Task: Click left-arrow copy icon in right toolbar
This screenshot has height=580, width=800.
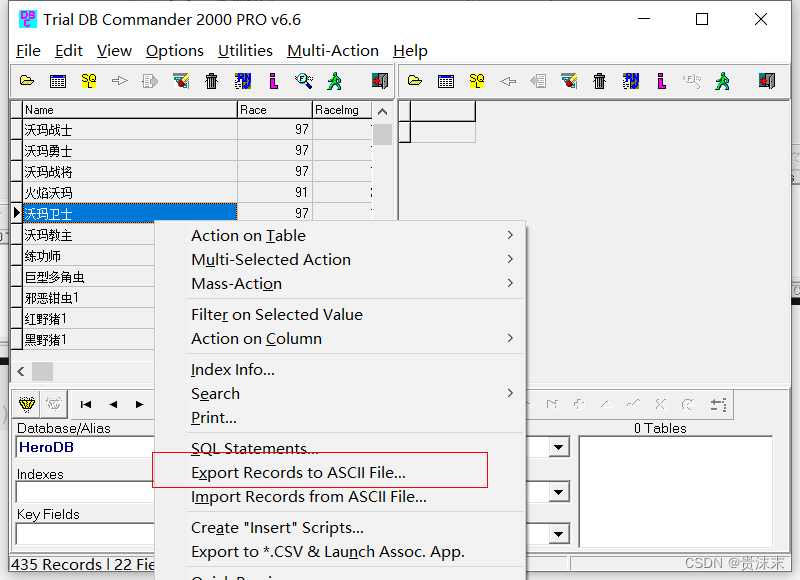Action: pos(508,81)
